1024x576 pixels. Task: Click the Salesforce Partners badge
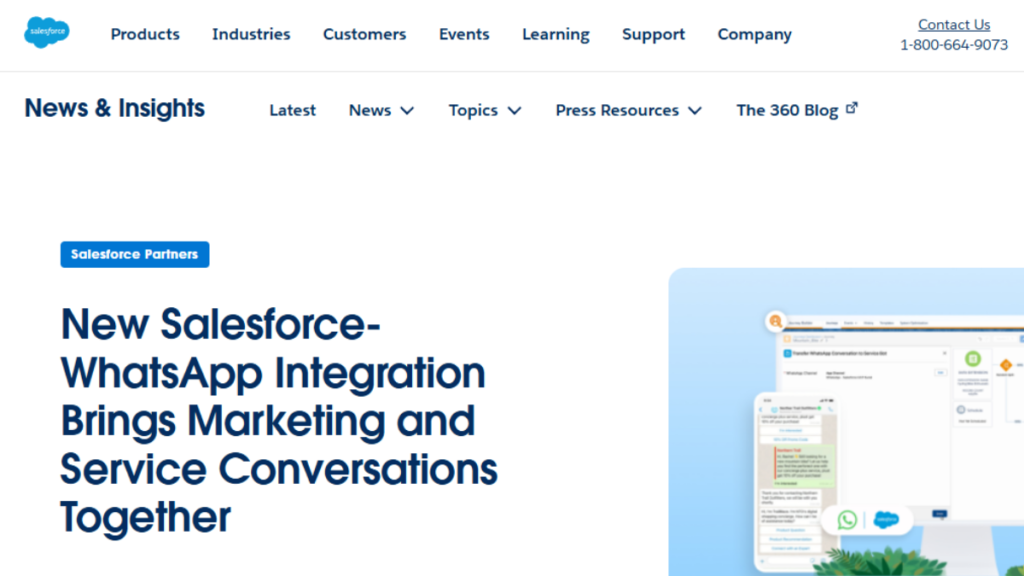pyautogui.click(x=134, y=254)
